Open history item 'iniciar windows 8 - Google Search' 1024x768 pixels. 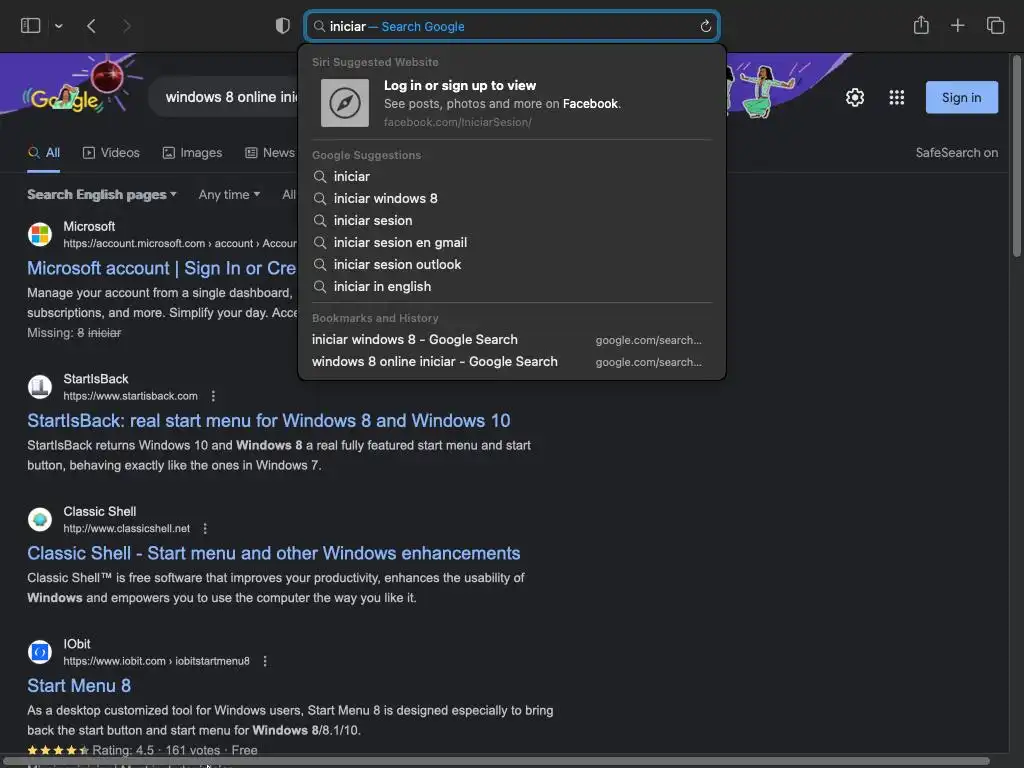(512, 340)
